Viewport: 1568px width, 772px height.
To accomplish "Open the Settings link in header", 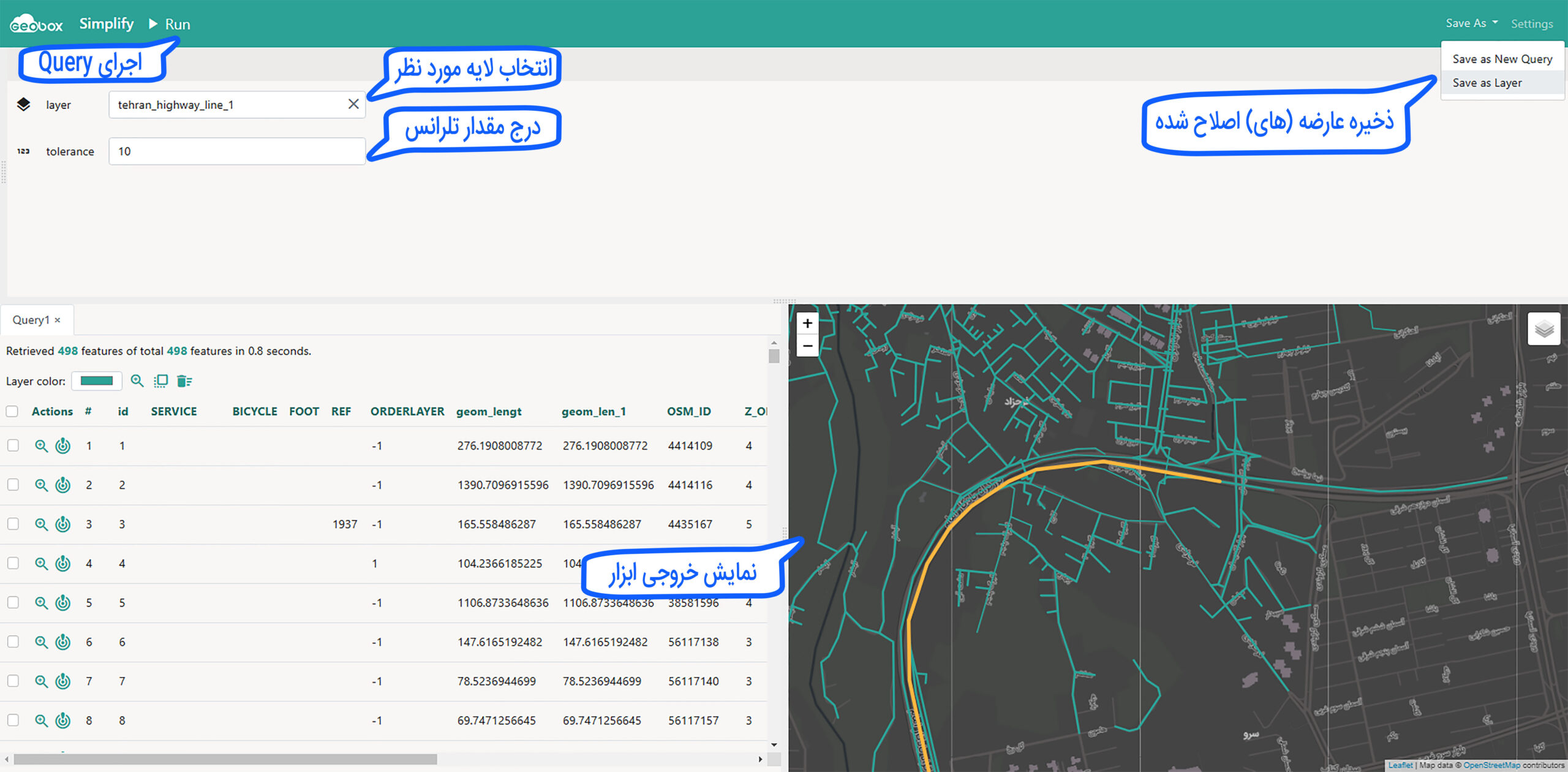I will pyautogui.click(x=1531, y=24).
